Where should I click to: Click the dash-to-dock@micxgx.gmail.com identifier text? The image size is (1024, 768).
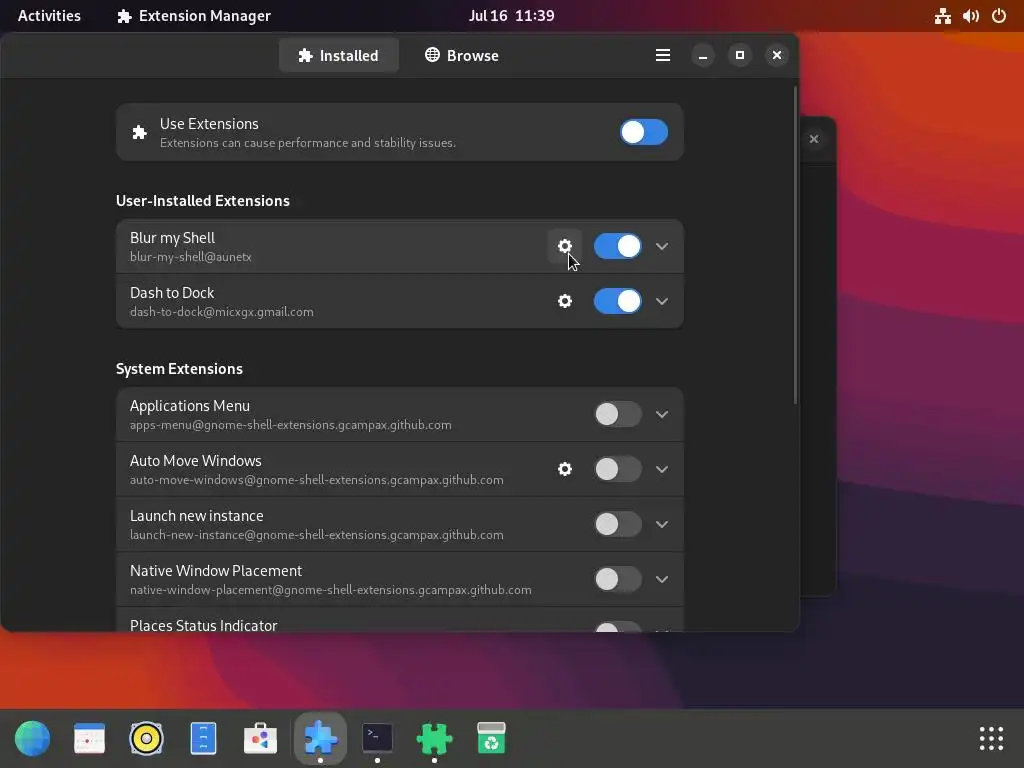point(221,312)
